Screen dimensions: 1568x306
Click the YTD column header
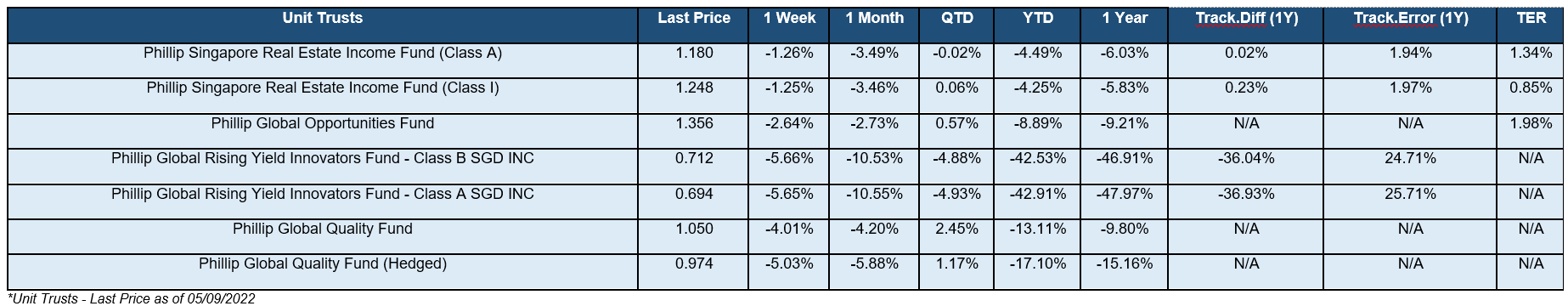point(1039,18)
